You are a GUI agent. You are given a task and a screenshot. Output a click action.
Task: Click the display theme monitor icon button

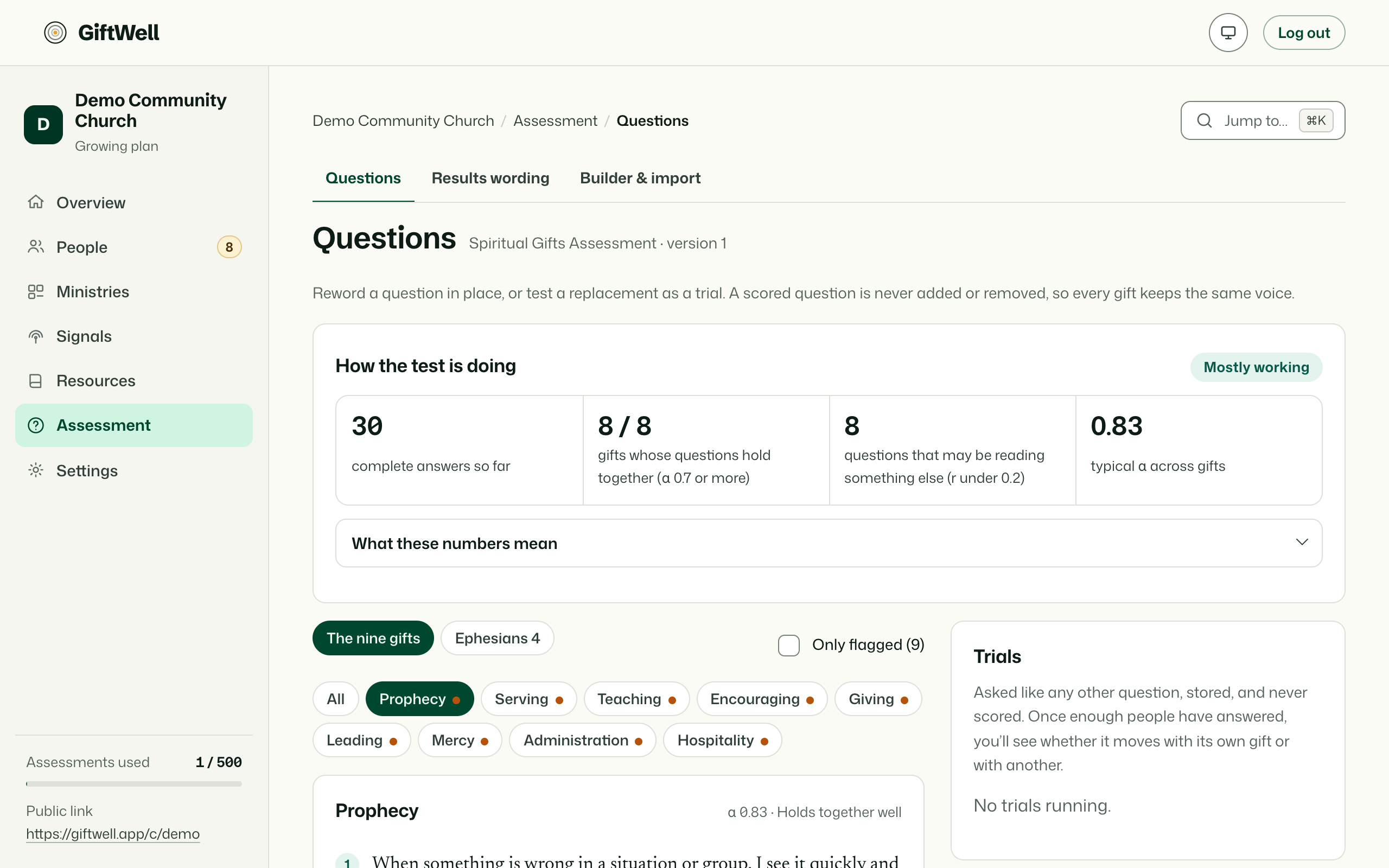click(x=1228, y=33)
